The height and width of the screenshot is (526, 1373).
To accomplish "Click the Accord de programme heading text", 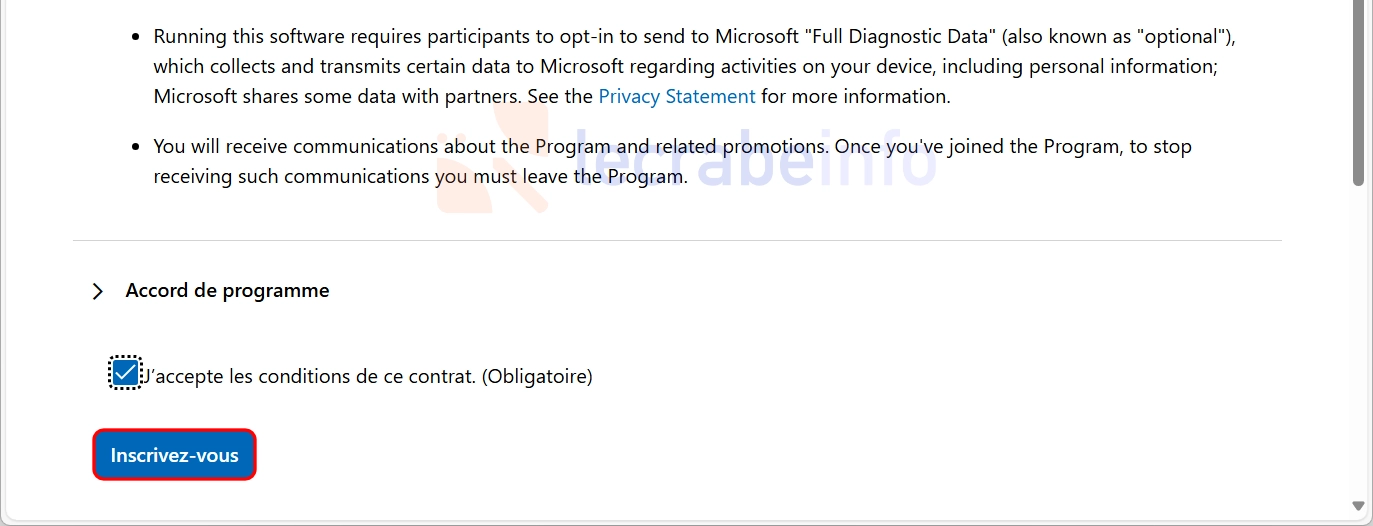I will point(227,291).
